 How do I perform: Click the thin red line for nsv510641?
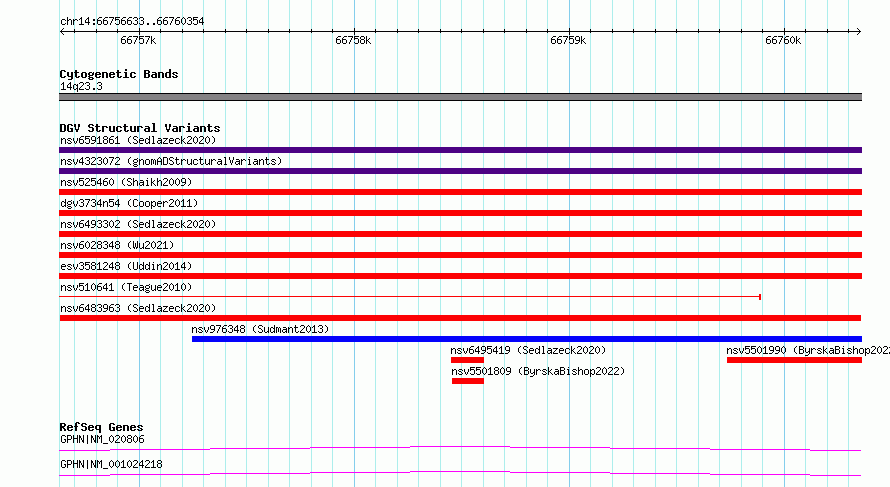[410, 297]
